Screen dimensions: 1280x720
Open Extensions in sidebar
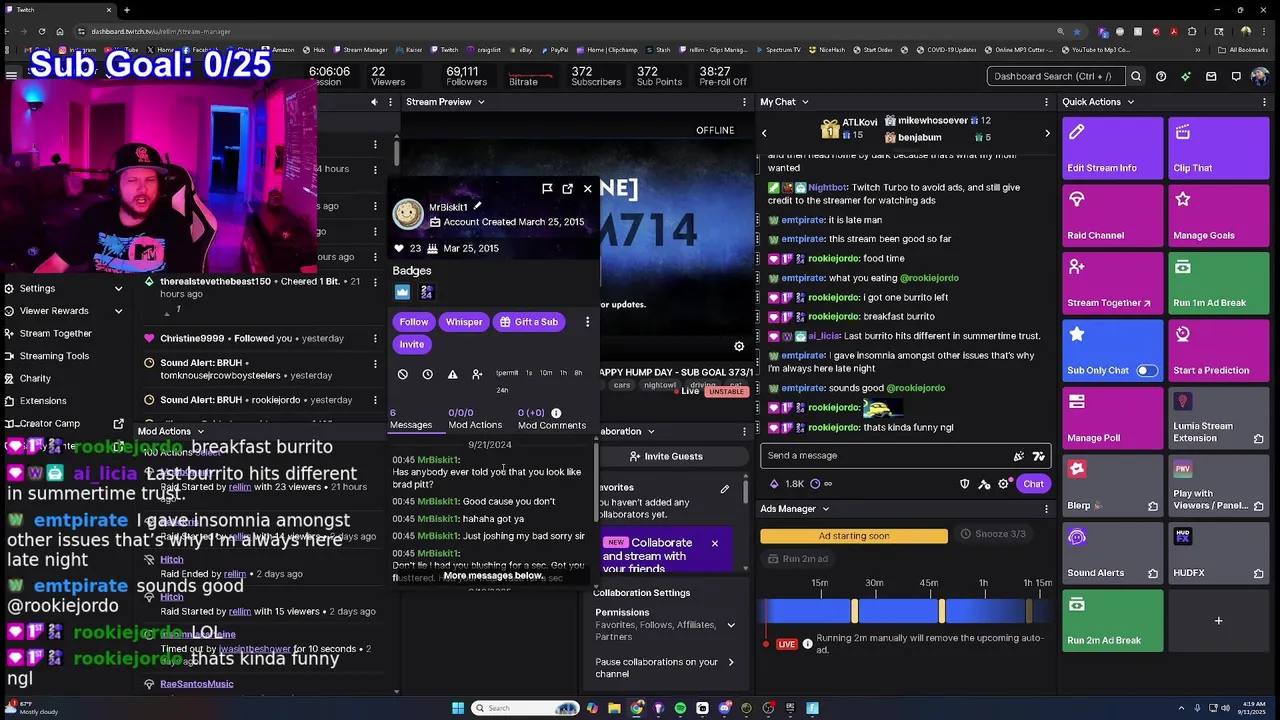(x=43, y=401)
